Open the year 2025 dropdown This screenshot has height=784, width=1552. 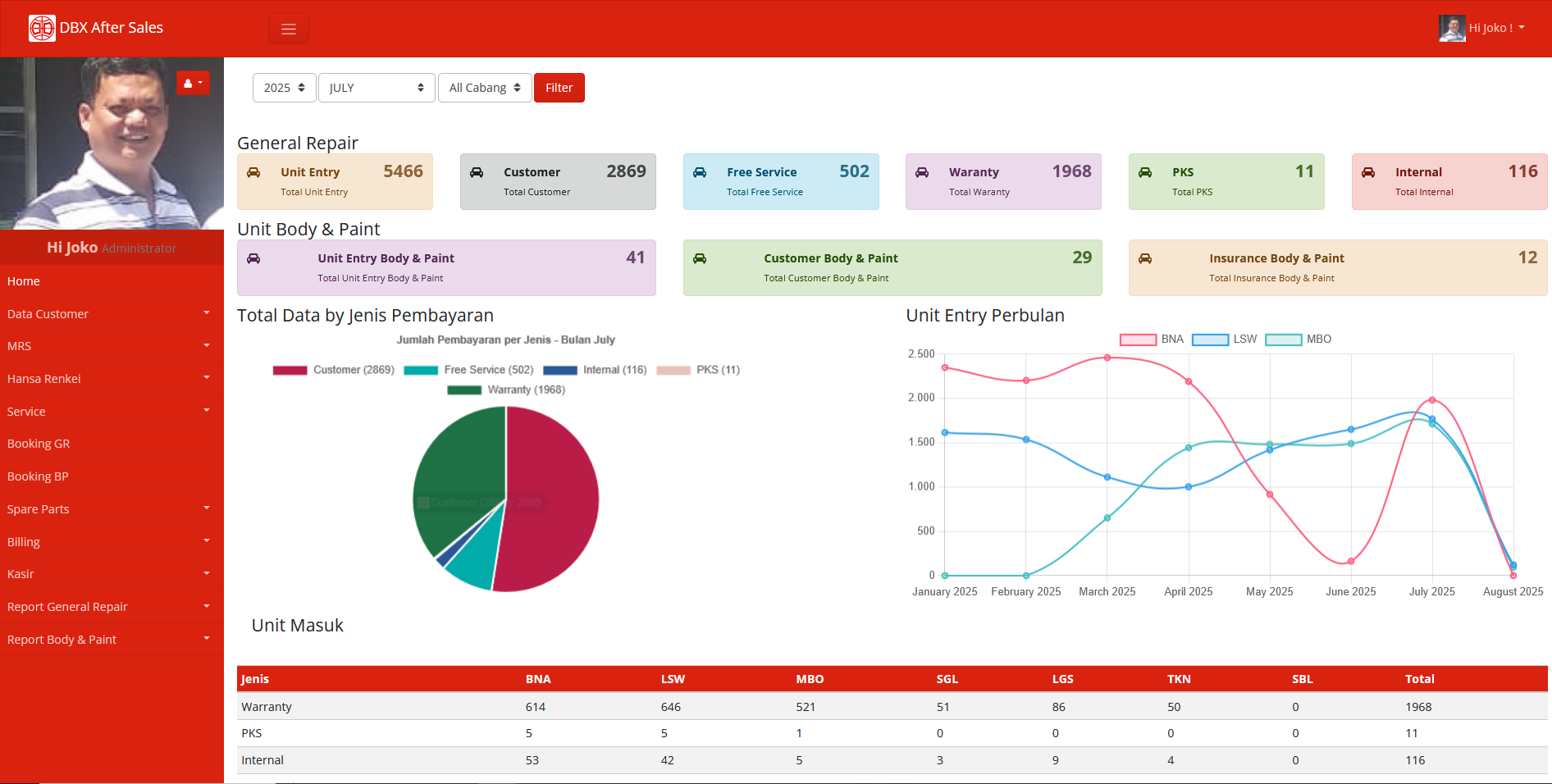(284, 88)
